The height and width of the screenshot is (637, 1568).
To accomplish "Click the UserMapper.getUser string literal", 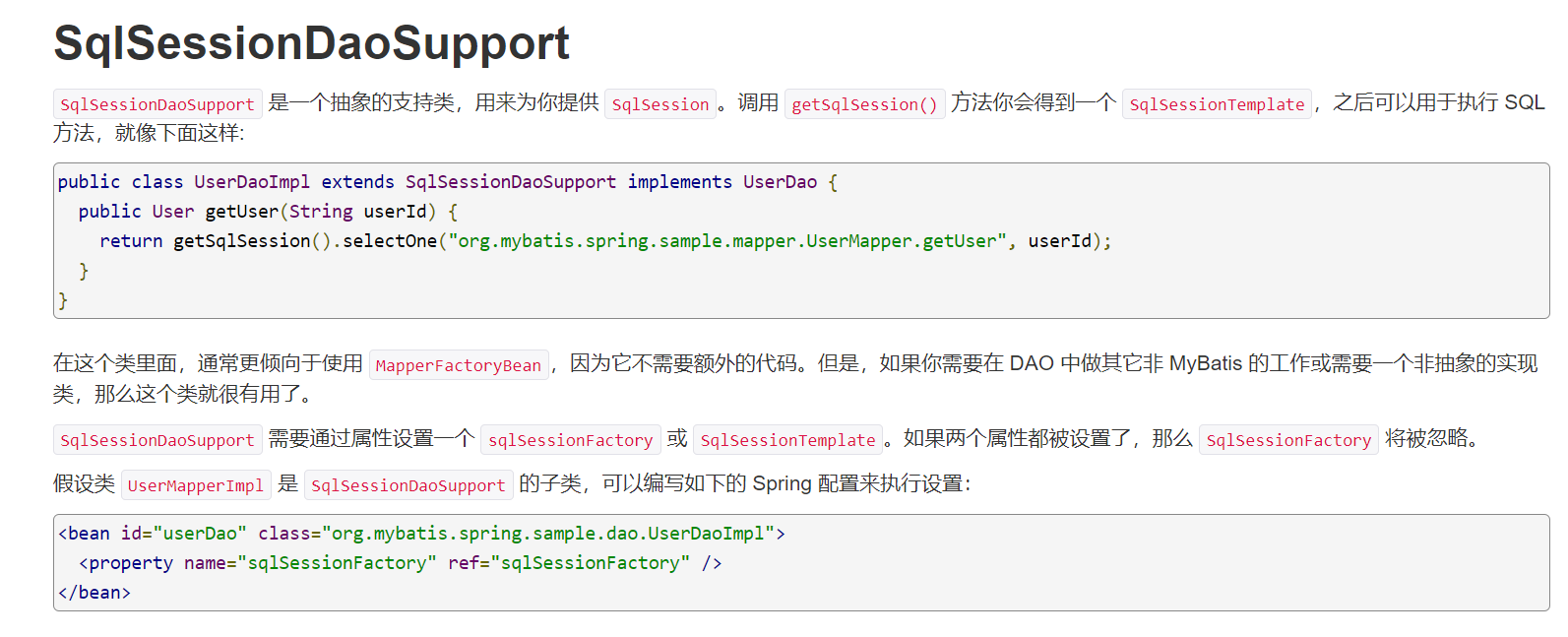I will pyautogui.click(x=727, y=241).
